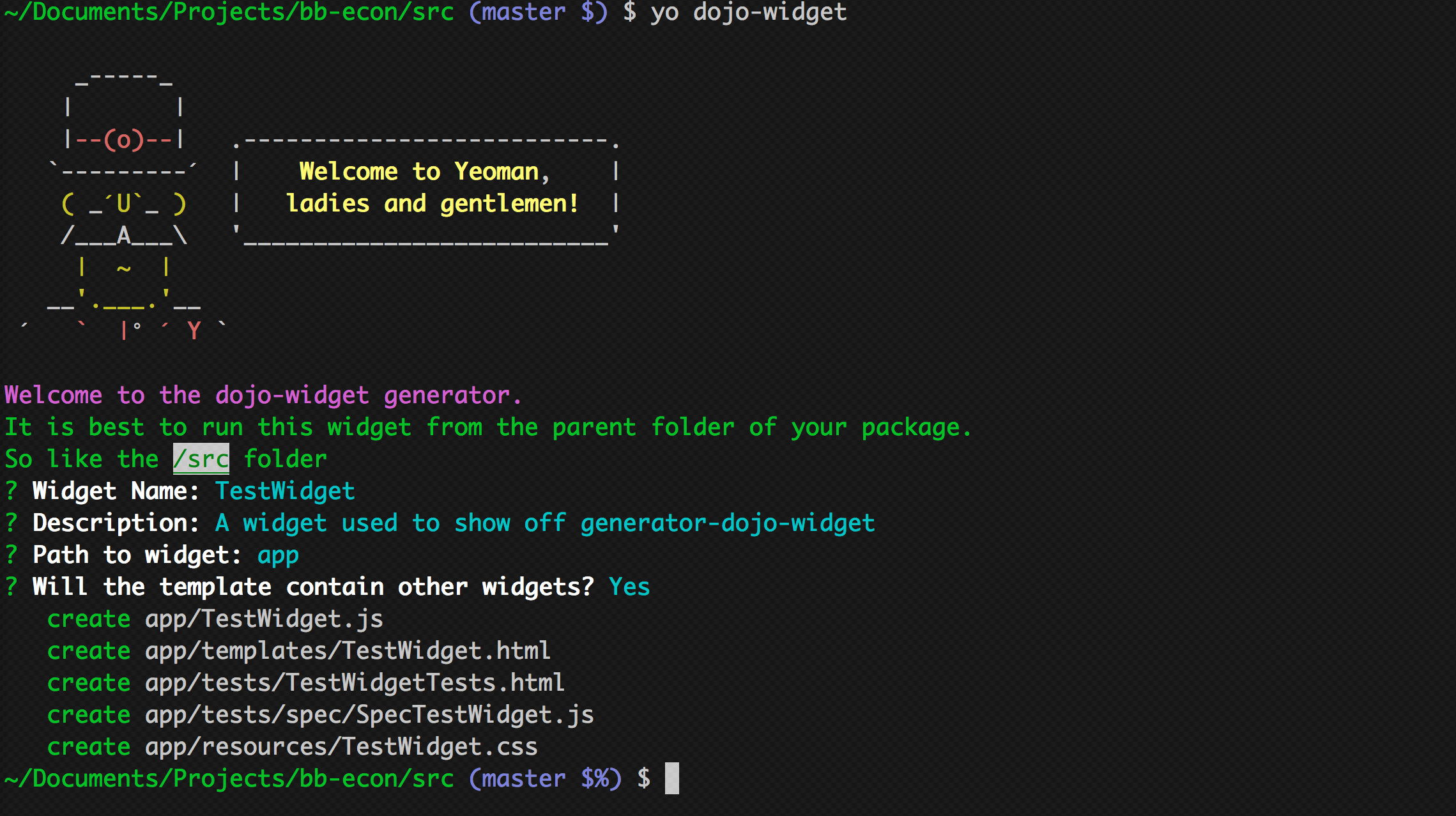1456x816 pixels.
Task: Click app/TestWidget.js created file path
Action: (x=264, y=619)
